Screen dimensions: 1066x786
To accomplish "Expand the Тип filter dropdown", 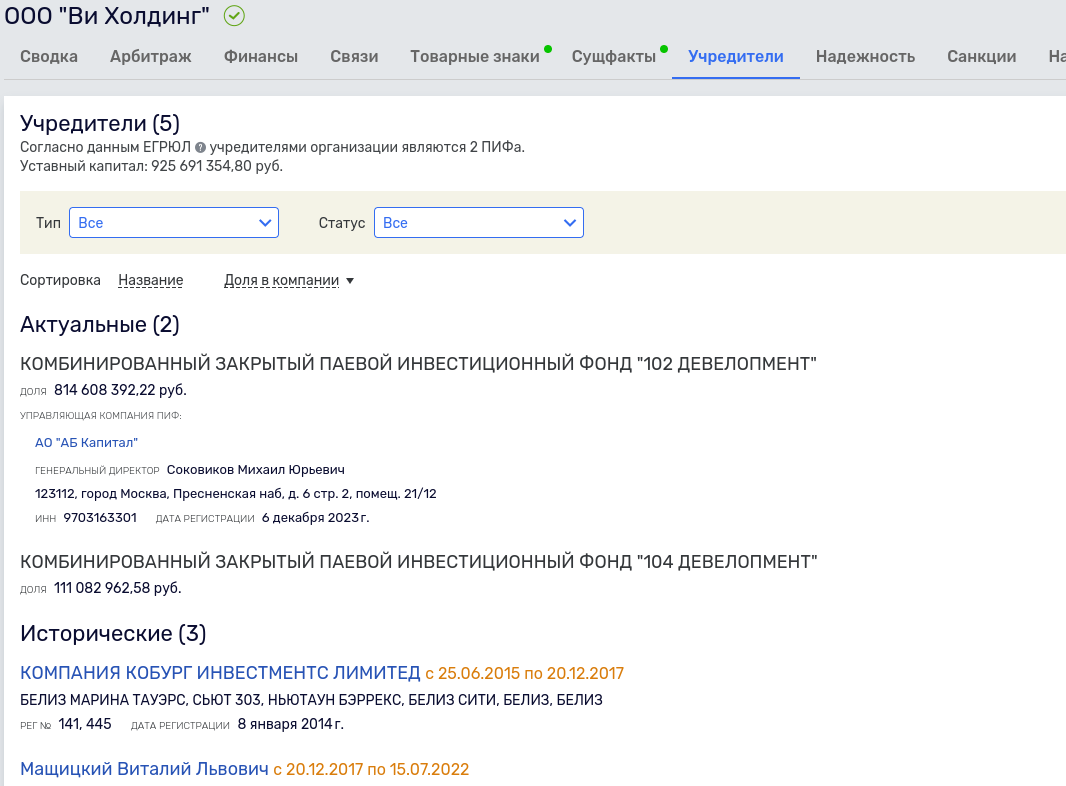I will pyautogui.click(x=174, y=222).
